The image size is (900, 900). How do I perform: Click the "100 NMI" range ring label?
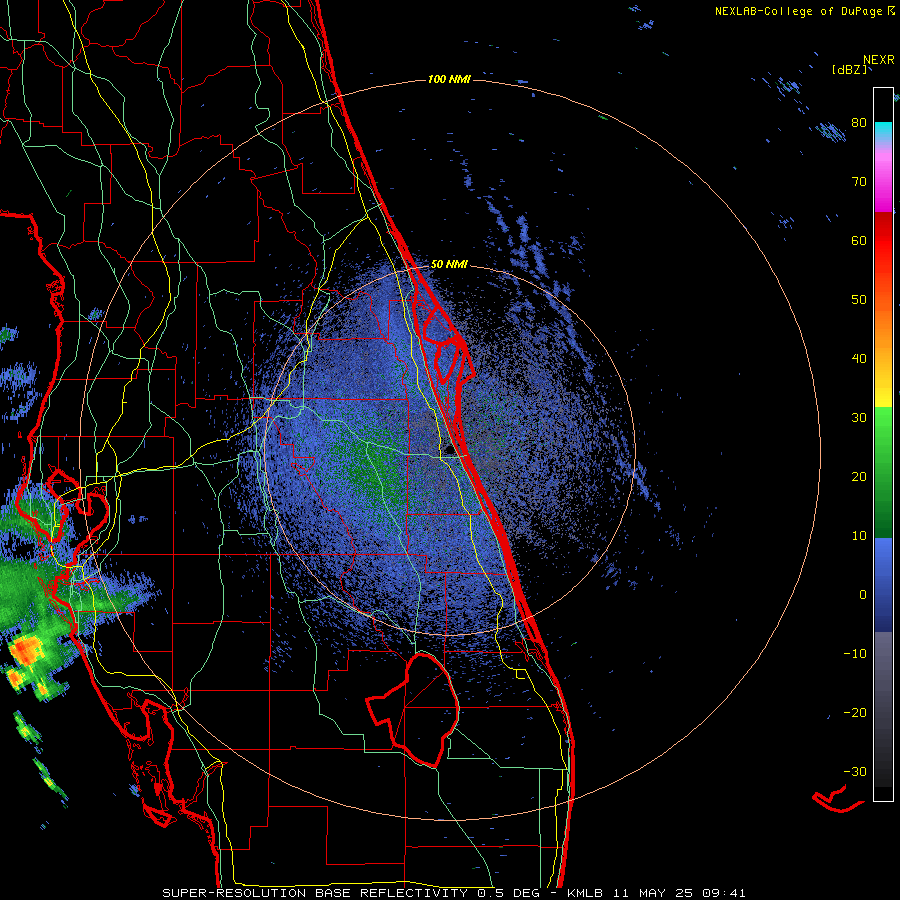tap(449, 79)
